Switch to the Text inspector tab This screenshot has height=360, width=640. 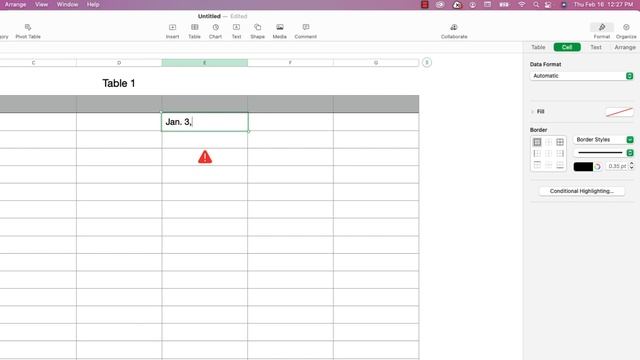(596, 47)
